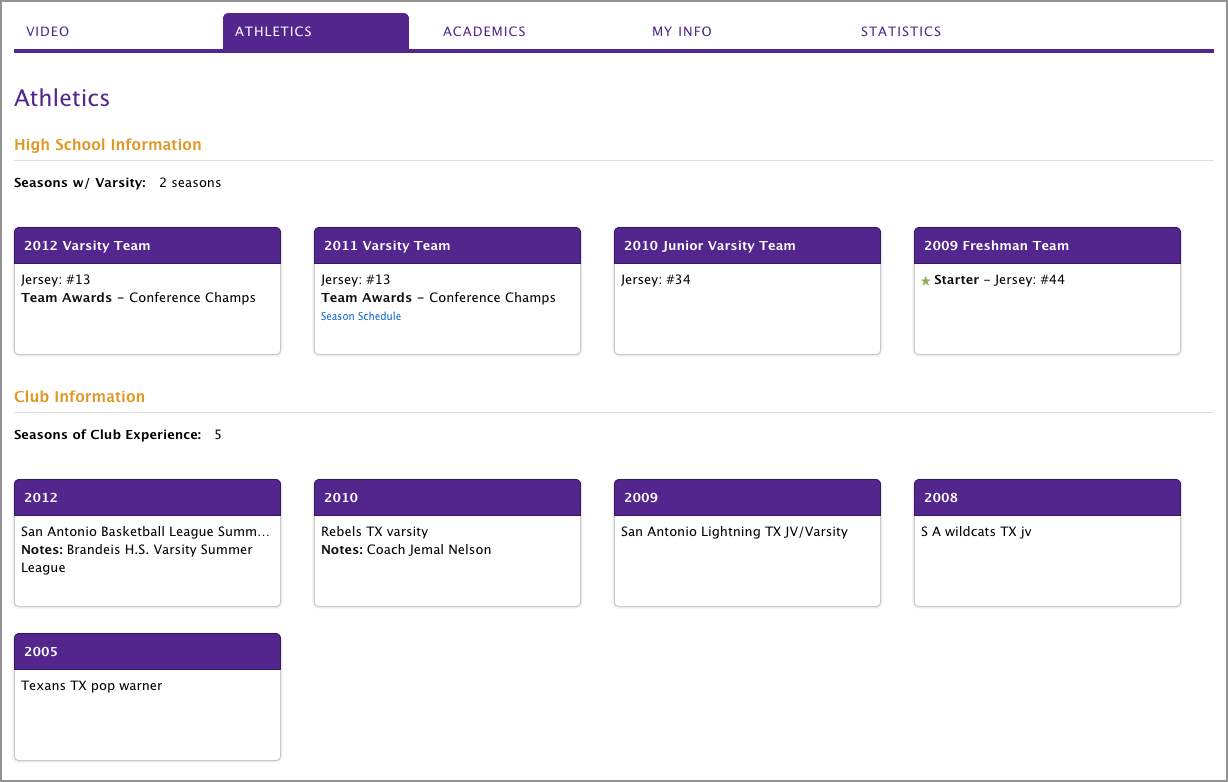The height and width of the screenshot is (782, 1228).
Task: Click the Athletics page heading
Action: coord(62,98)
